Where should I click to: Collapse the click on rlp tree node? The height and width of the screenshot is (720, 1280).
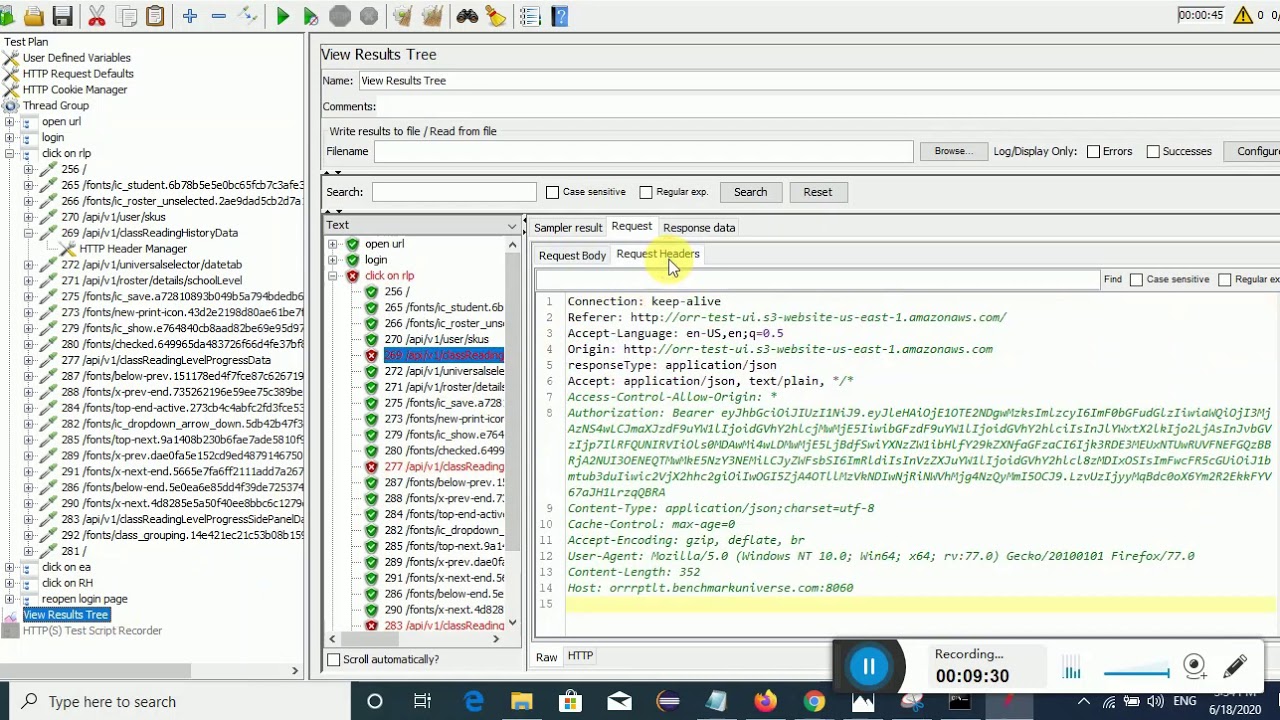9,153
